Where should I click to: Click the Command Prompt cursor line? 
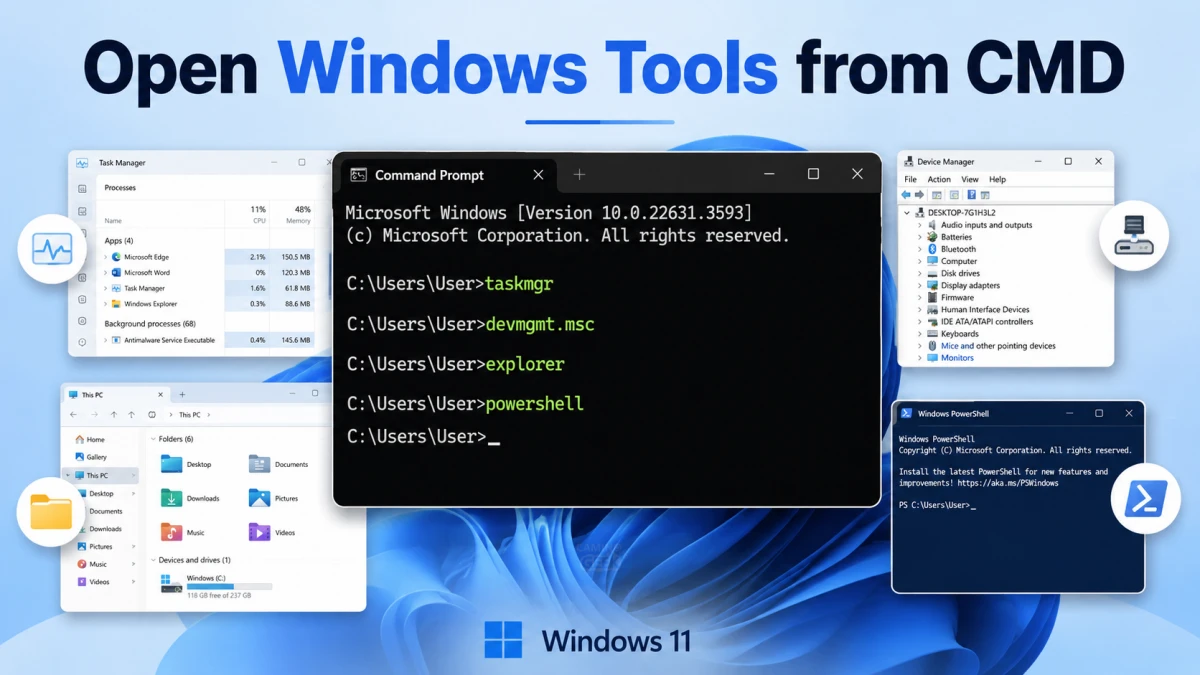tap(423, 437)
